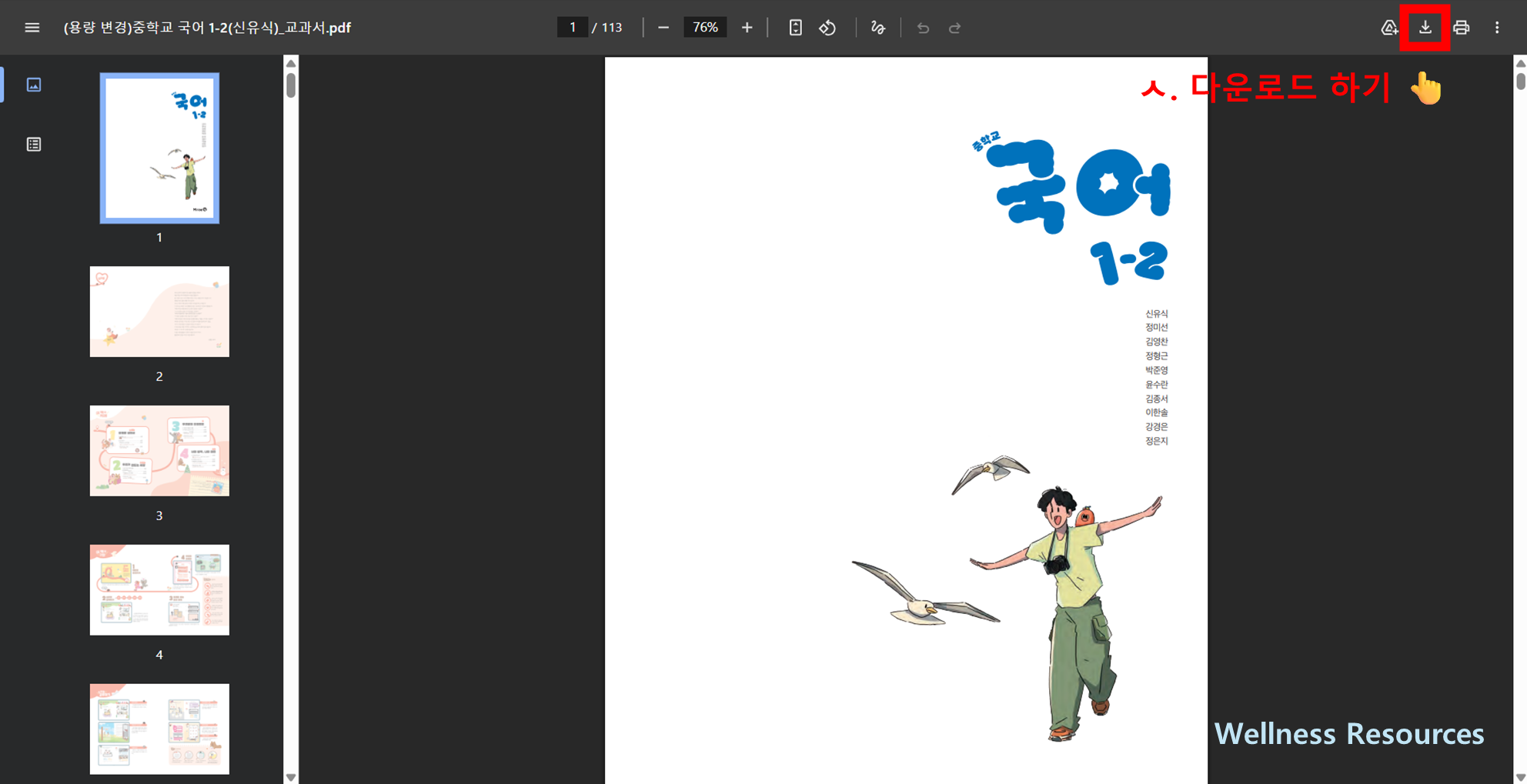Click the total page count '113'

[612, 28]
